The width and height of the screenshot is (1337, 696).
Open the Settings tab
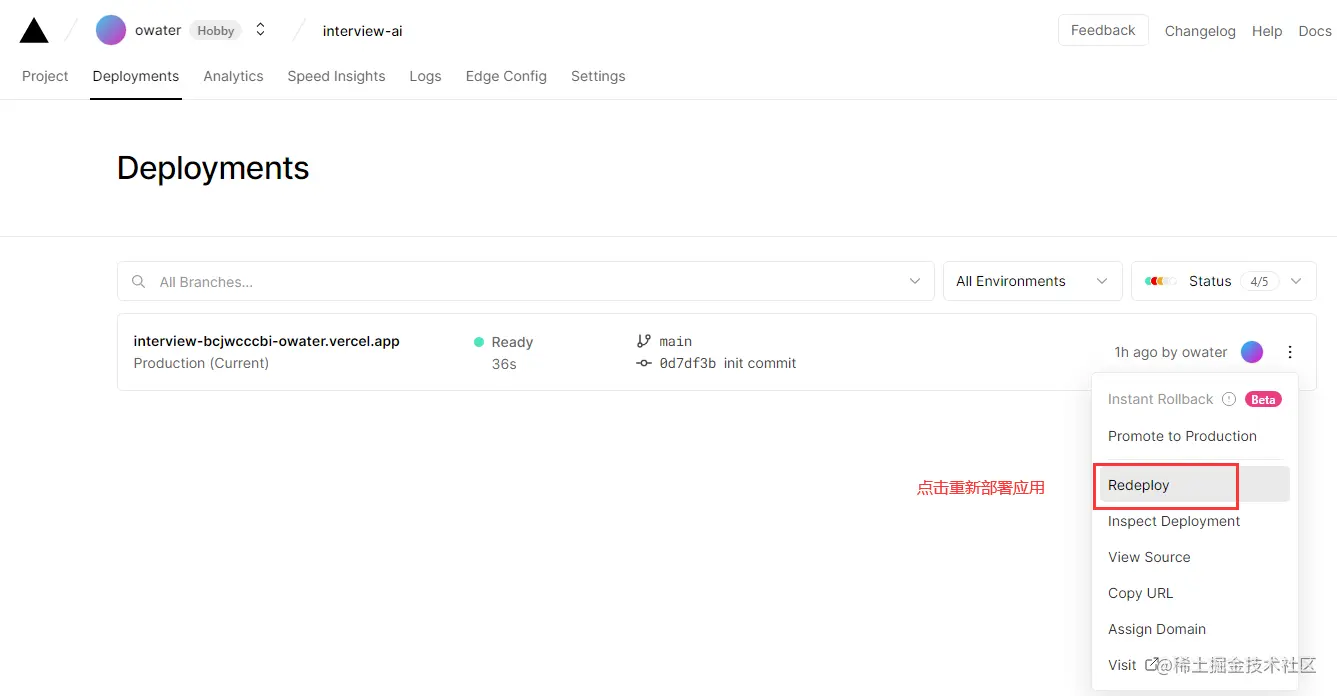pos(598,76)
